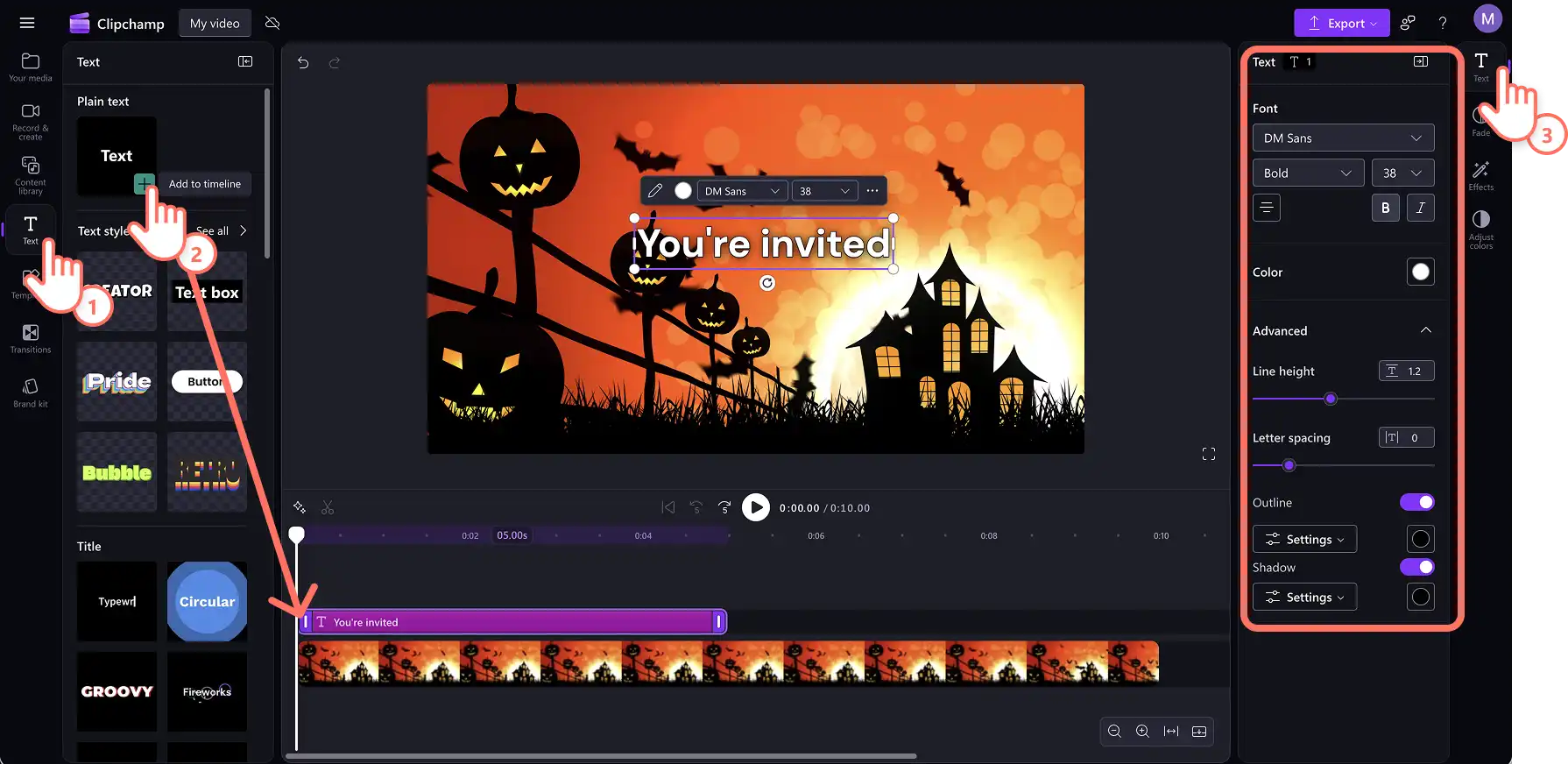
Task: Open the white text Color swatch
Action: tap(1420, 272)
